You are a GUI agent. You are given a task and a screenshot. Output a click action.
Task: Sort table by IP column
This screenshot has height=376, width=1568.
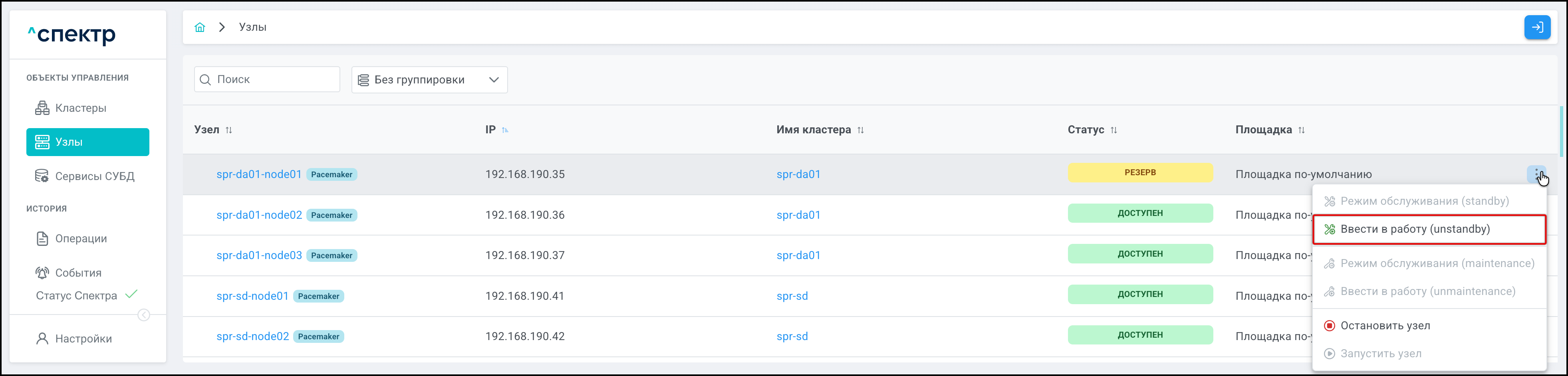pos(505,130)
